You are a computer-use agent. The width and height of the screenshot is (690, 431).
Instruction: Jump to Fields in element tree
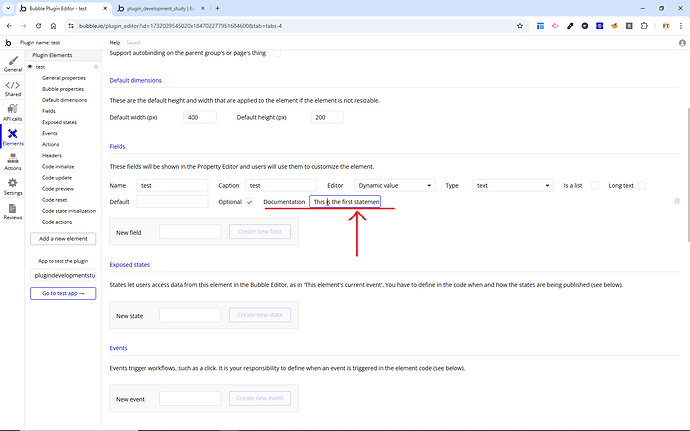coord(49,111)
